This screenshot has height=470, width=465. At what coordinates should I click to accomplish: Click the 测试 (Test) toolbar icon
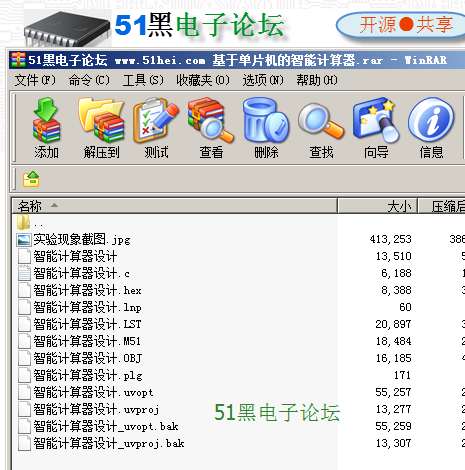(156, 120)
